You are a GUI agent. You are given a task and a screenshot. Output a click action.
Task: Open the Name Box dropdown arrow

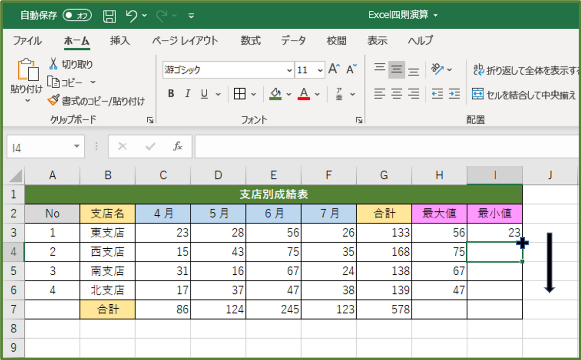[x=77, y=147]
